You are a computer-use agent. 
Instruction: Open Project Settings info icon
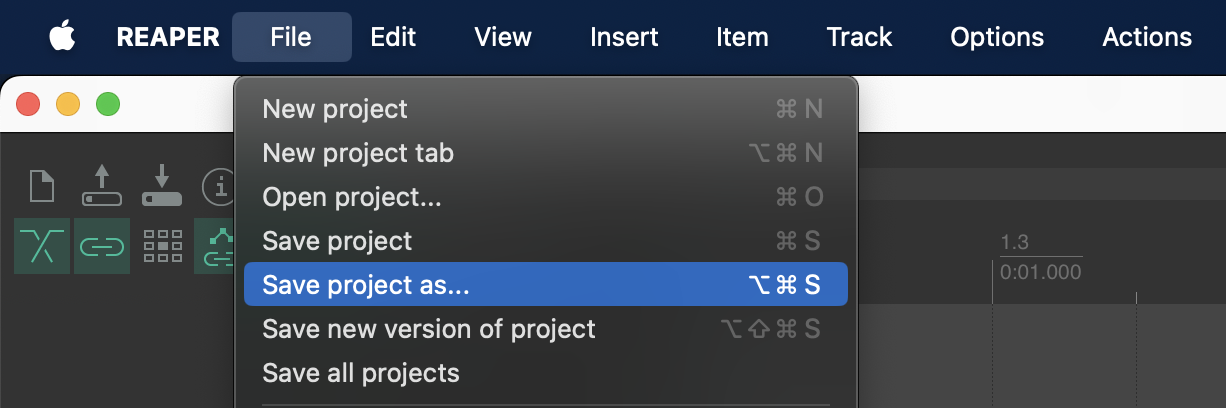click(218, 187)
